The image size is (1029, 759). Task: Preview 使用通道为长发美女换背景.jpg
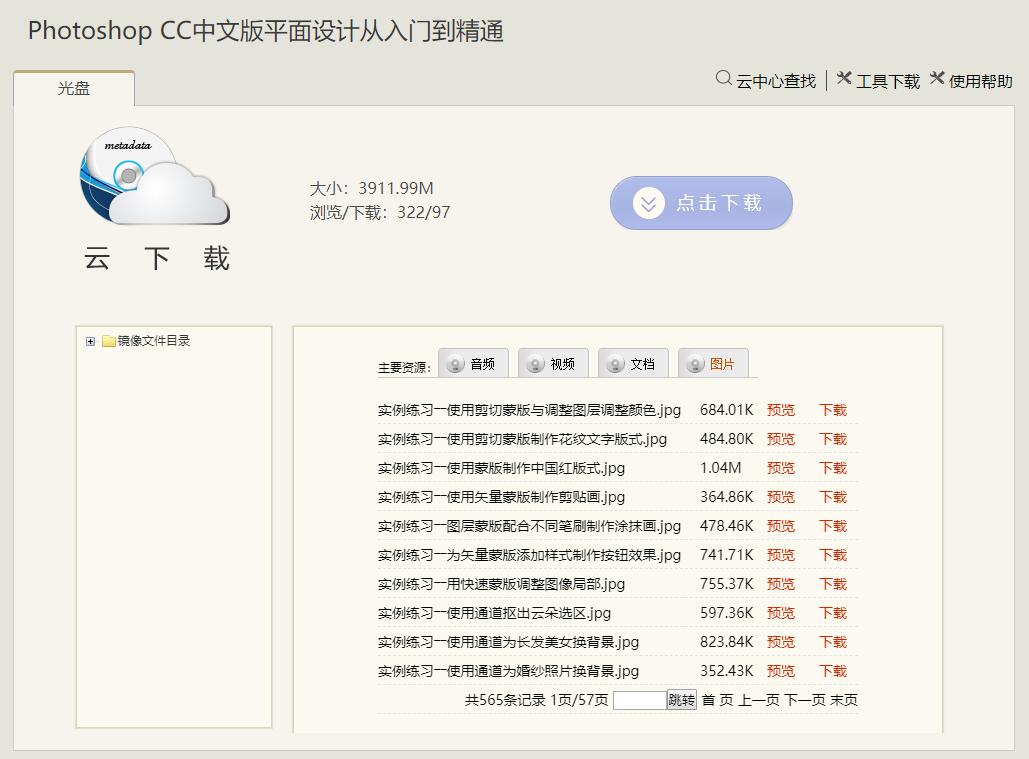click(x=781, y=642)
